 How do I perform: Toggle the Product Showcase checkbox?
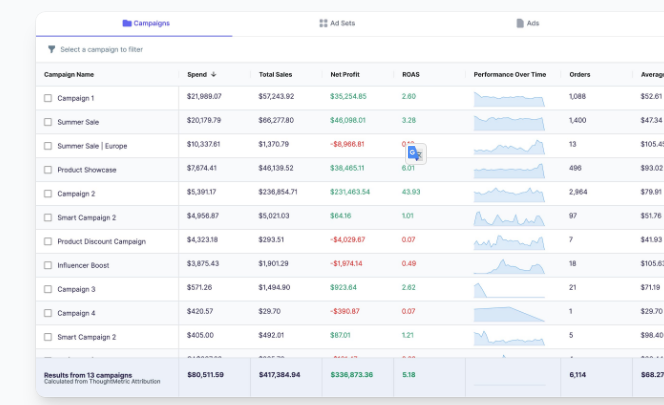pos(48,170)
